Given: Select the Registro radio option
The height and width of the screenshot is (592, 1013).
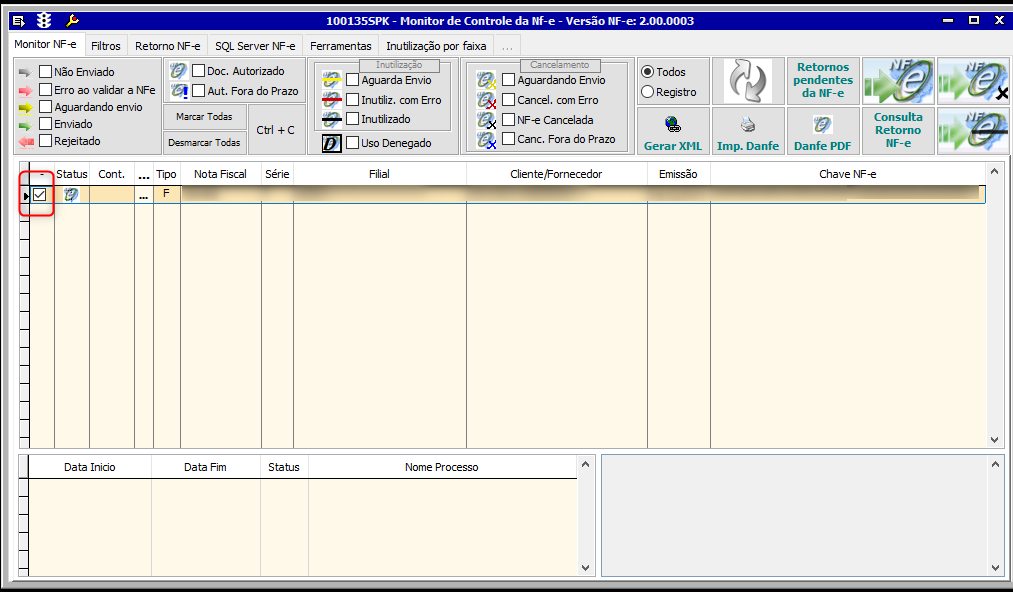Looking at the screenshot, I should [648, 92].
